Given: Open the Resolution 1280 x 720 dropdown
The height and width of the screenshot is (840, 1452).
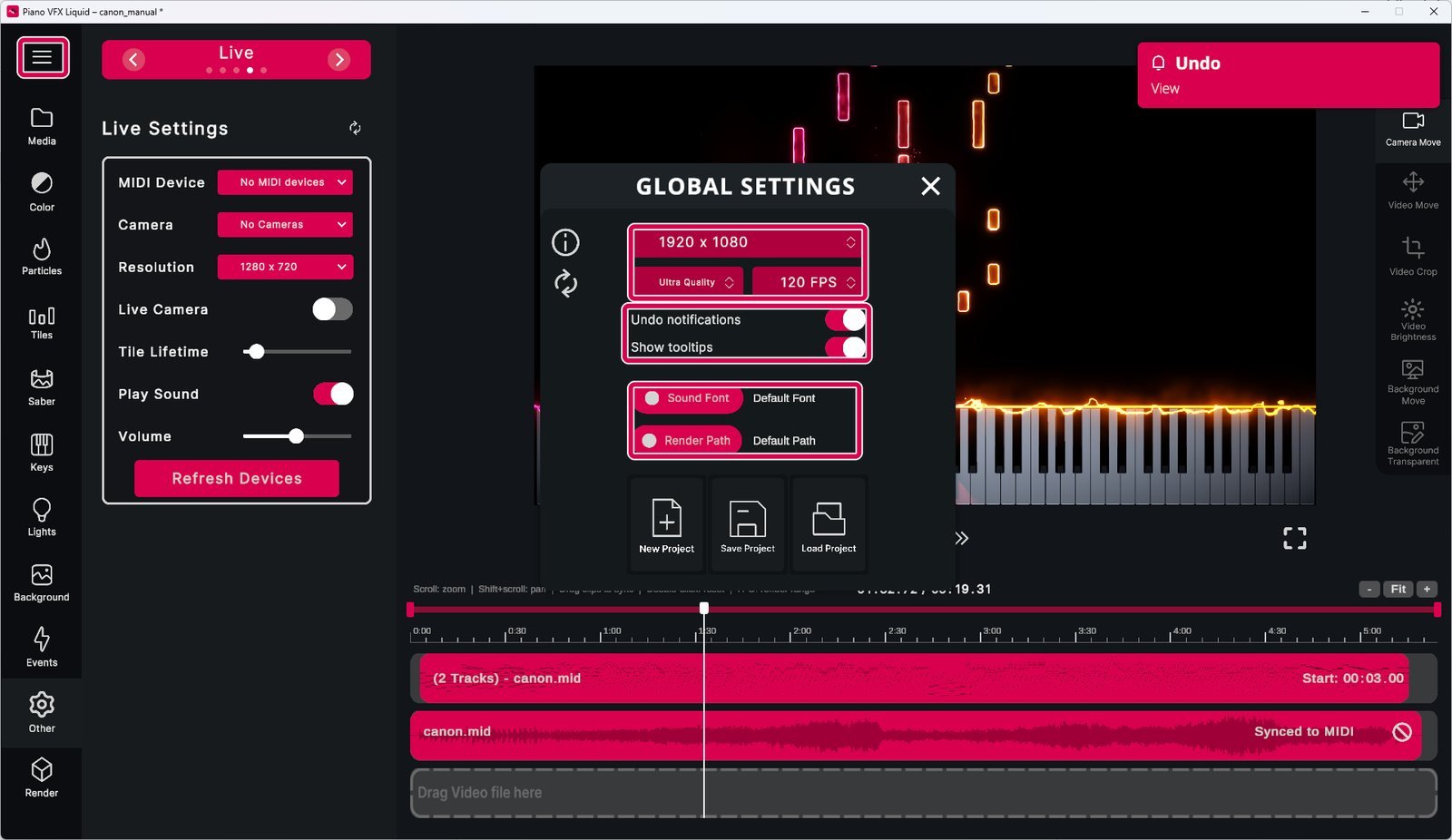Looking at the screenshot, I should [285, 267].
